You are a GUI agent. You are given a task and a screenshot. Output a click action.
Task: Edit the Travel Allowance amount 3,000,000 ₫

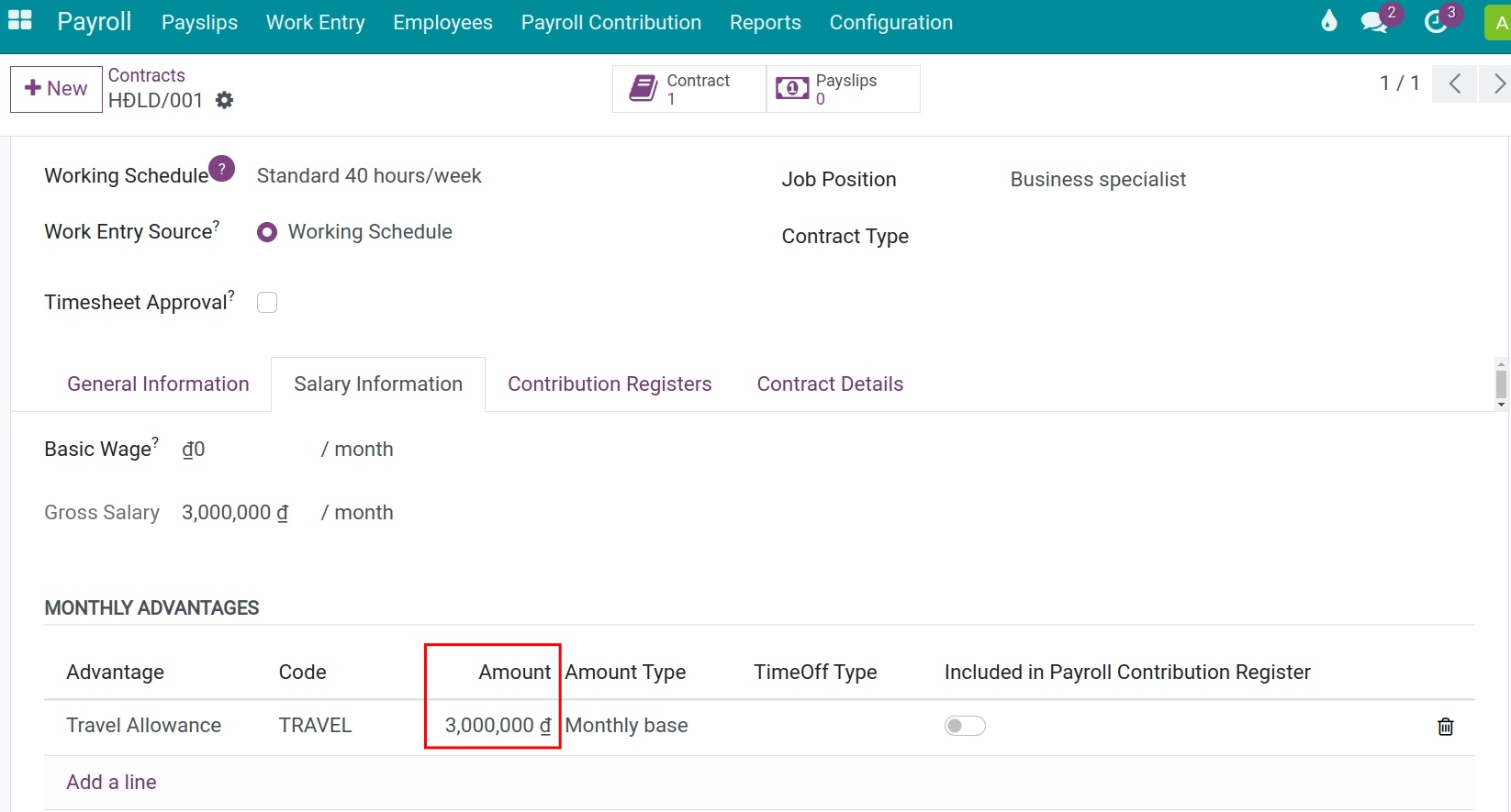(x=498, y=725)
